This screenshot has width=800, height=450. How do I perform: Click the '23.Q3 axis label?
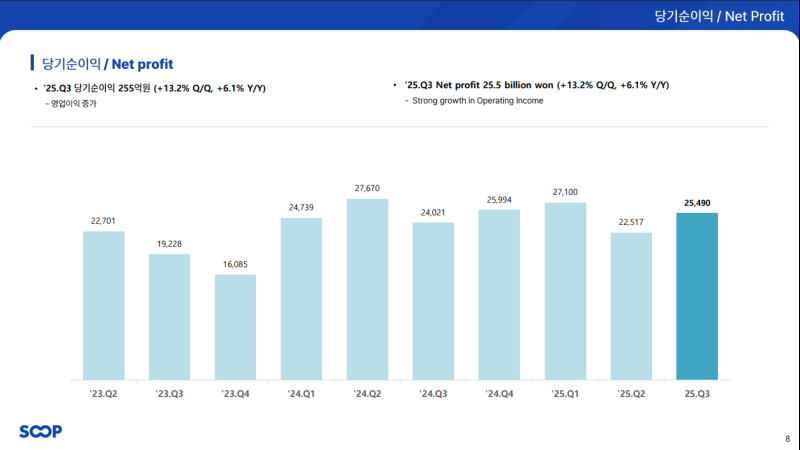click(169, 395)
